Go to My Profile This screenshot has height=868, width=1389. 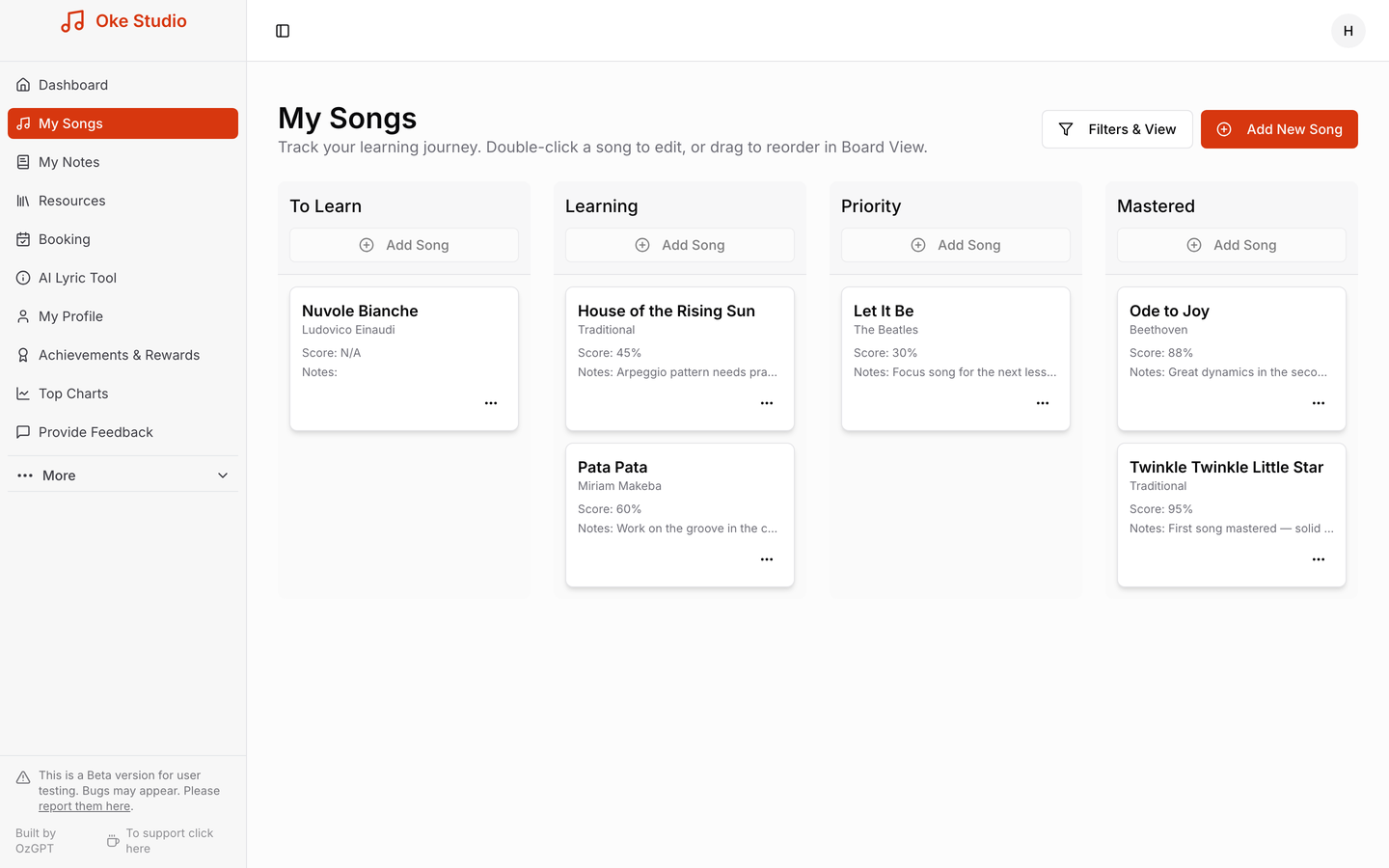coord(123,316)
